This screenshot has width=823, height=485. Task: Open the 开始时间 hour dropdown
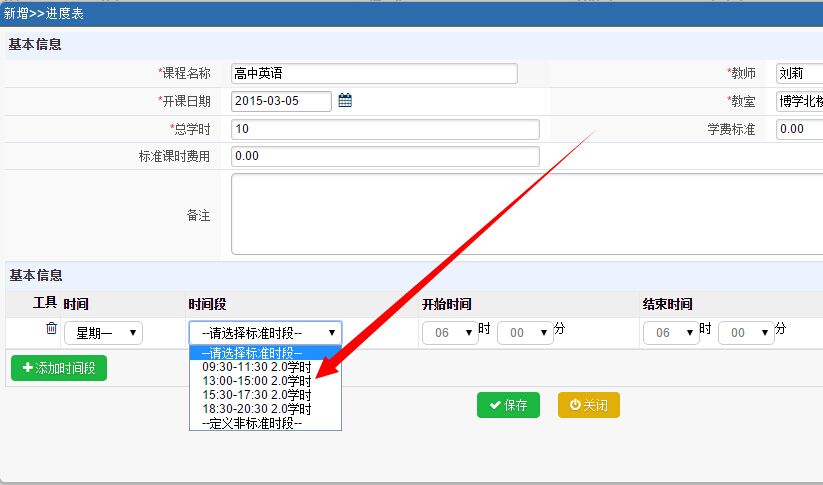(450, 333)
